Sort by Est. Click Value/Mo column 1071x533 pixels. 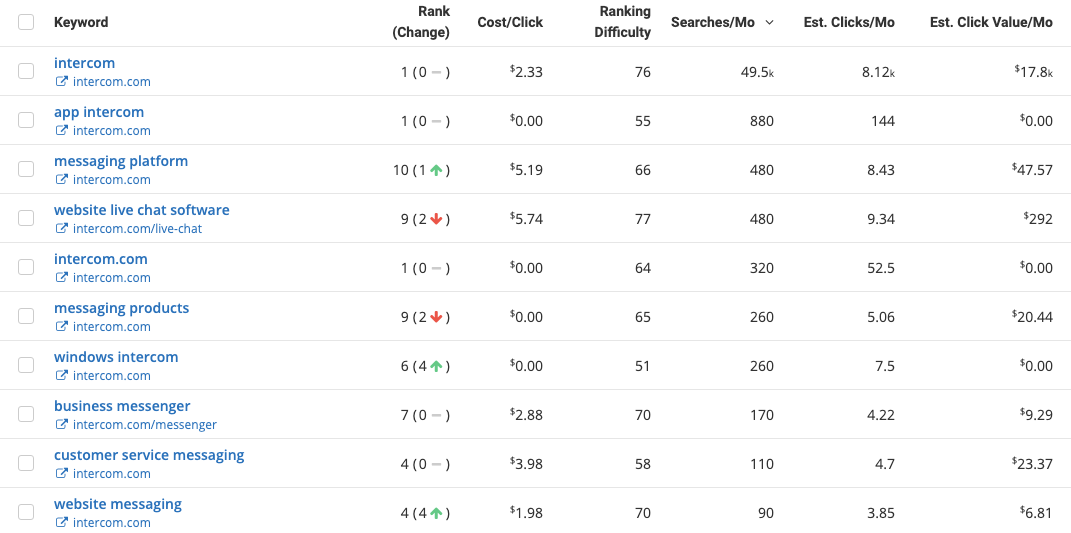pos(991,23)
